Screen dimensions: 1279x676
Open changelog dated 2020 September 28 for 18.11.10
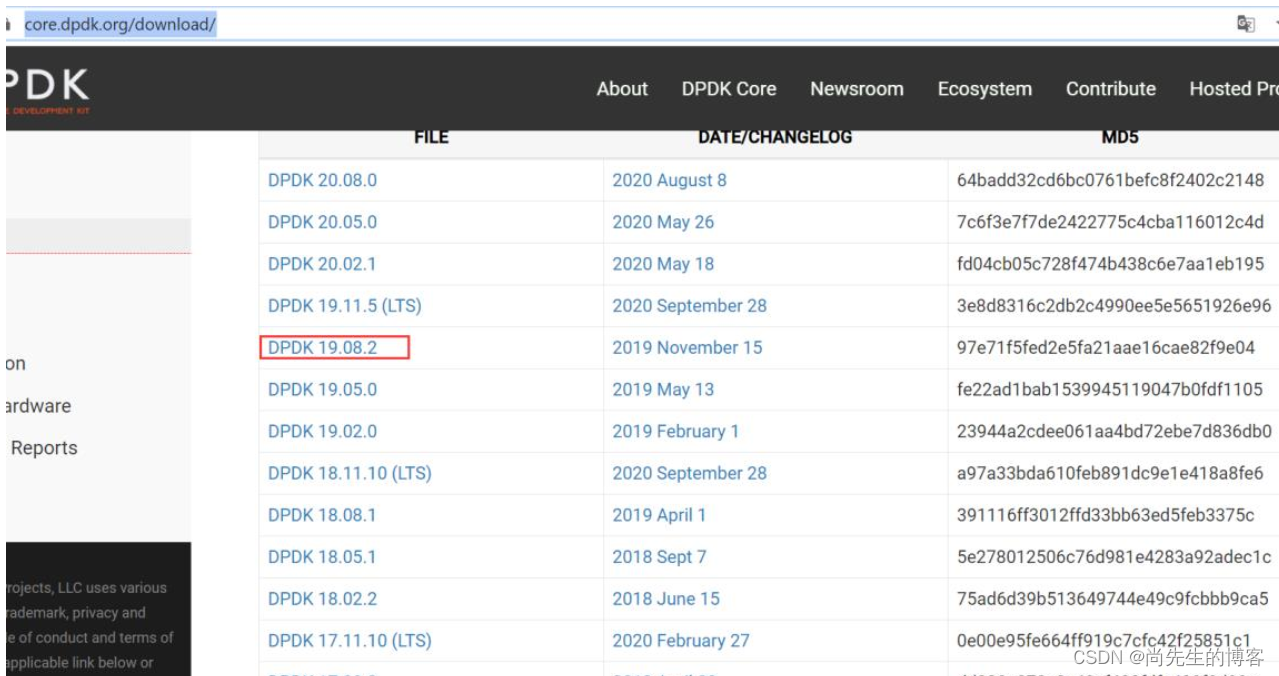[x=689, y=473]
